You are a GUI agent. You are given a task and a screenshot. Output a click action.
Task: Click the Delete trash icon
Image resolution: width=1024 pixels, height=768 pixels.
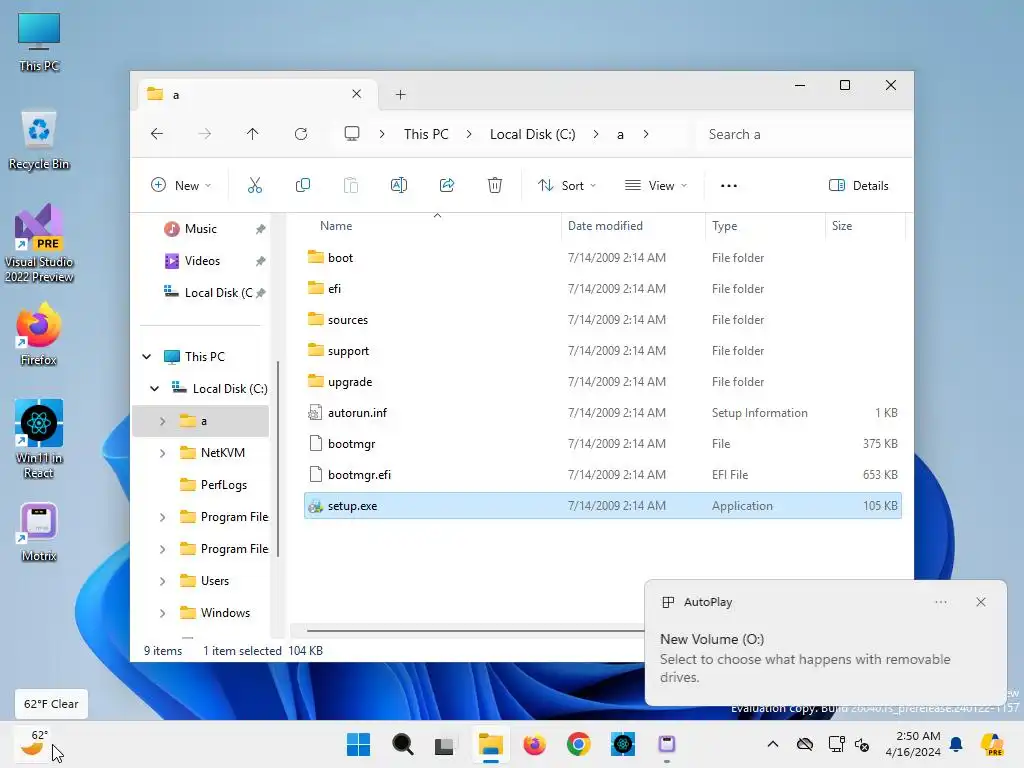click(x=495, y=185)
